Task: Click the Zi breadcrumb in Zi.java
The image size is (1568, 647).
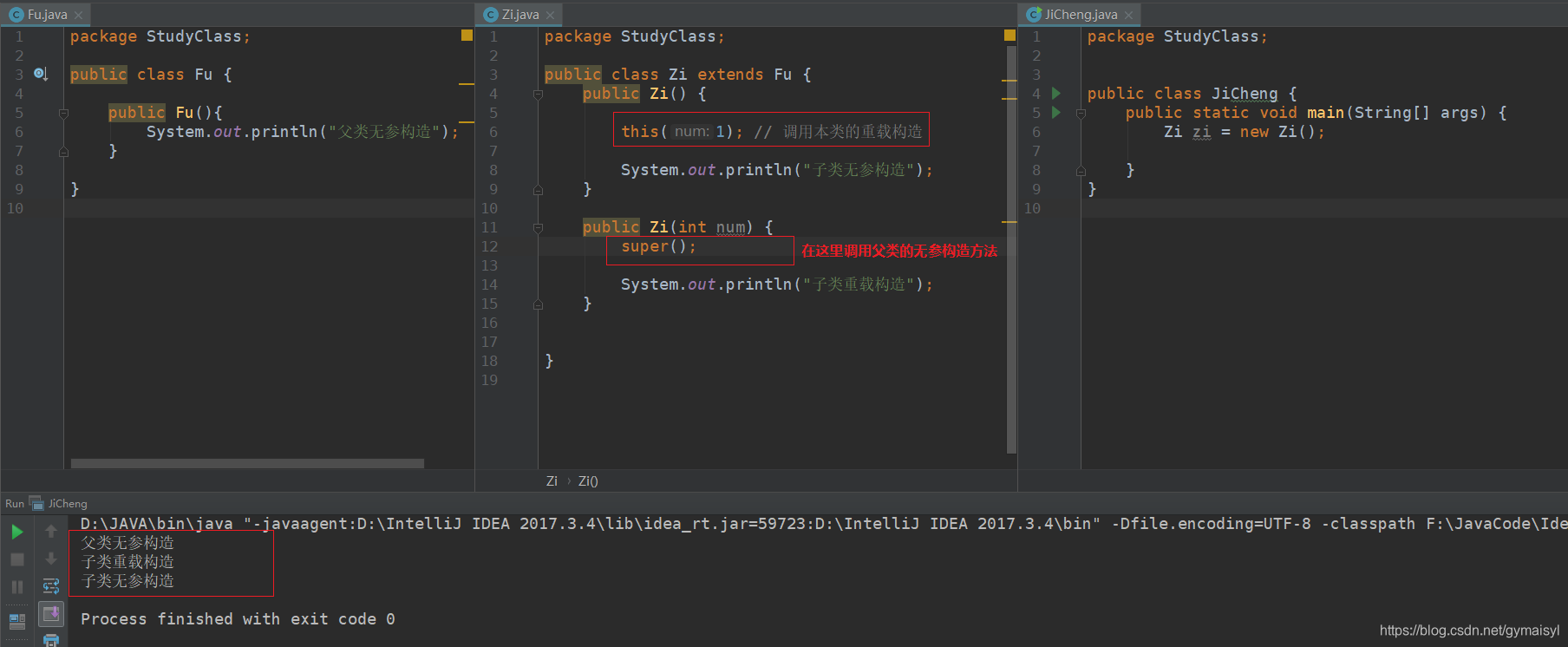Action: (552, 481)
